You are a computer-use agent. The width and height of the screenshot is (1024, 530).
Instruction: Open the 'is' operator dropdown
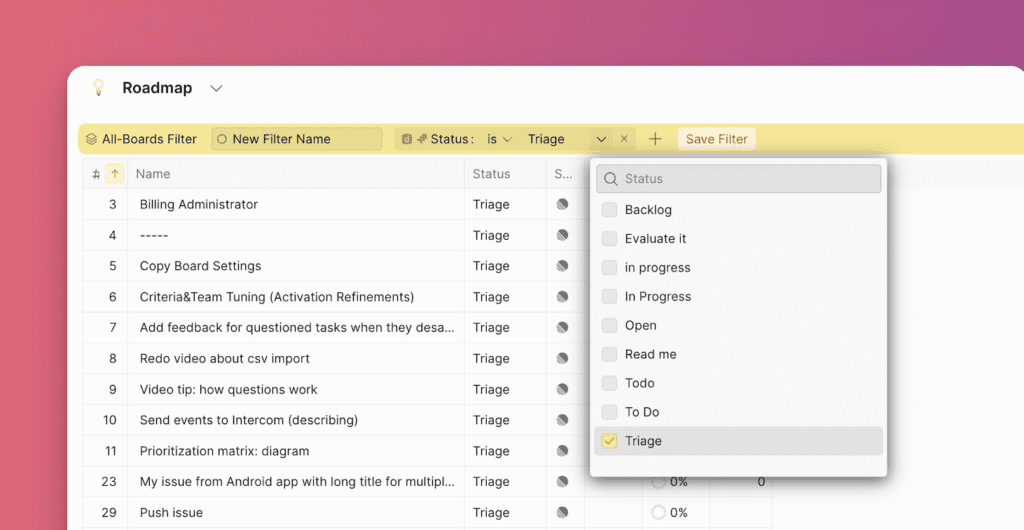click(x=499, y=139)
